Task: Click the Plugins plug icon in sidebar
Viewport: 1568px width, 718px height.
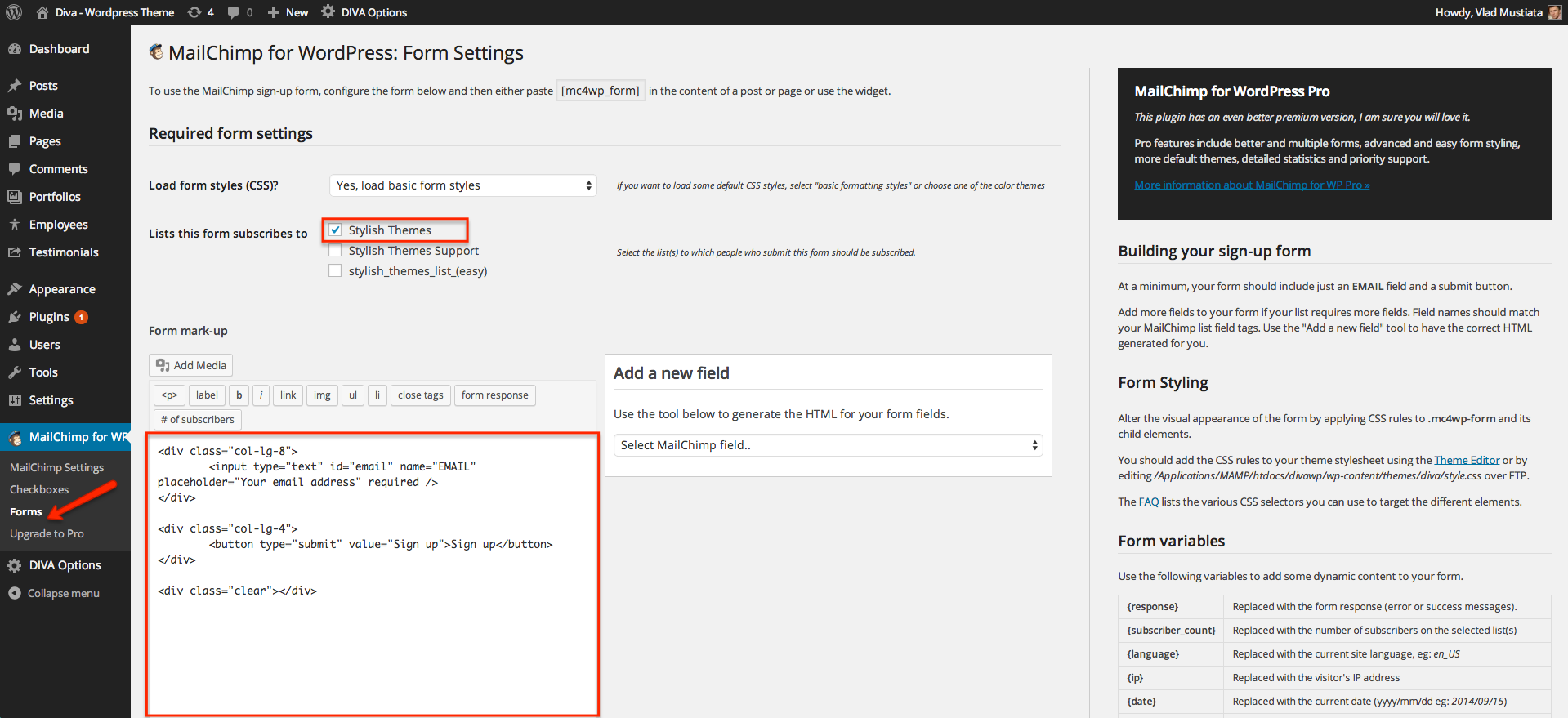Action: [x=15, y=317]
